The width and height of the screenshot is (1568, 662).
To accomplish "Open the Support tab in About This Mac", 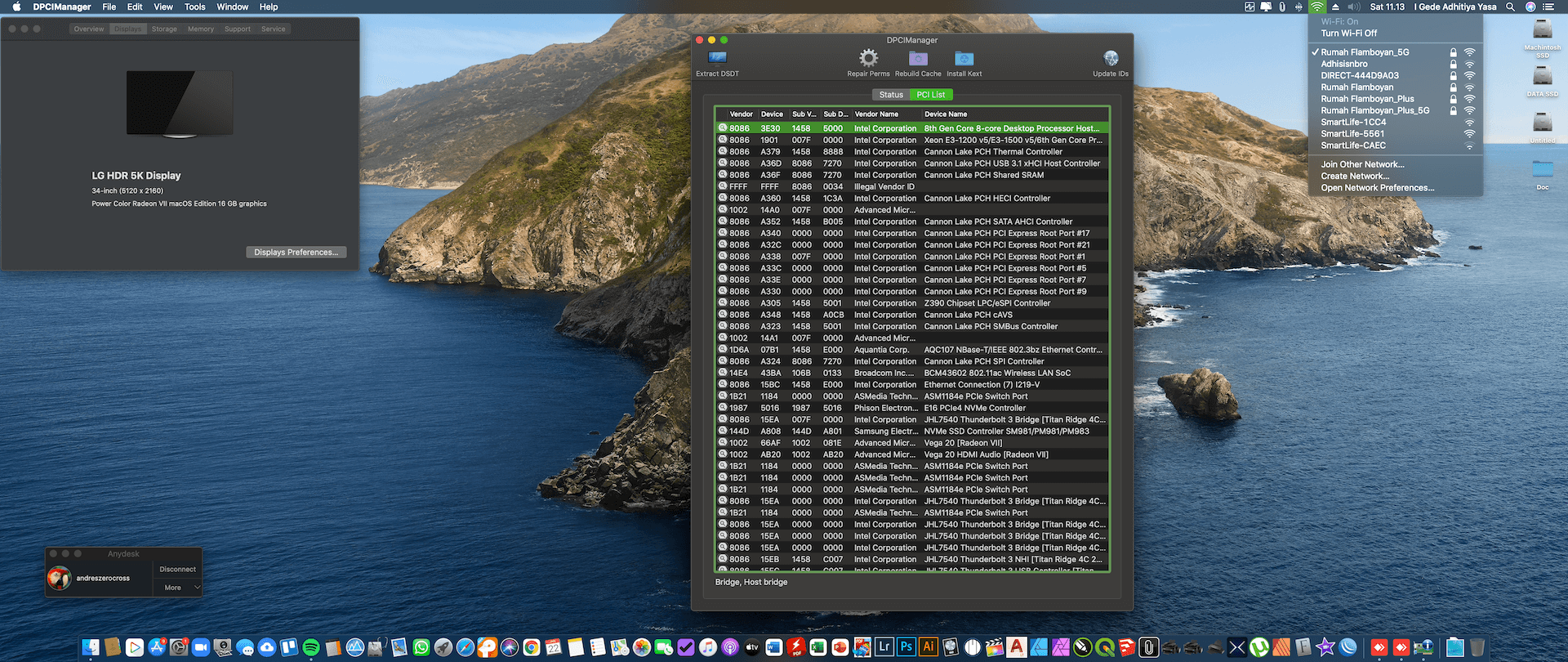I will (238, 29).
